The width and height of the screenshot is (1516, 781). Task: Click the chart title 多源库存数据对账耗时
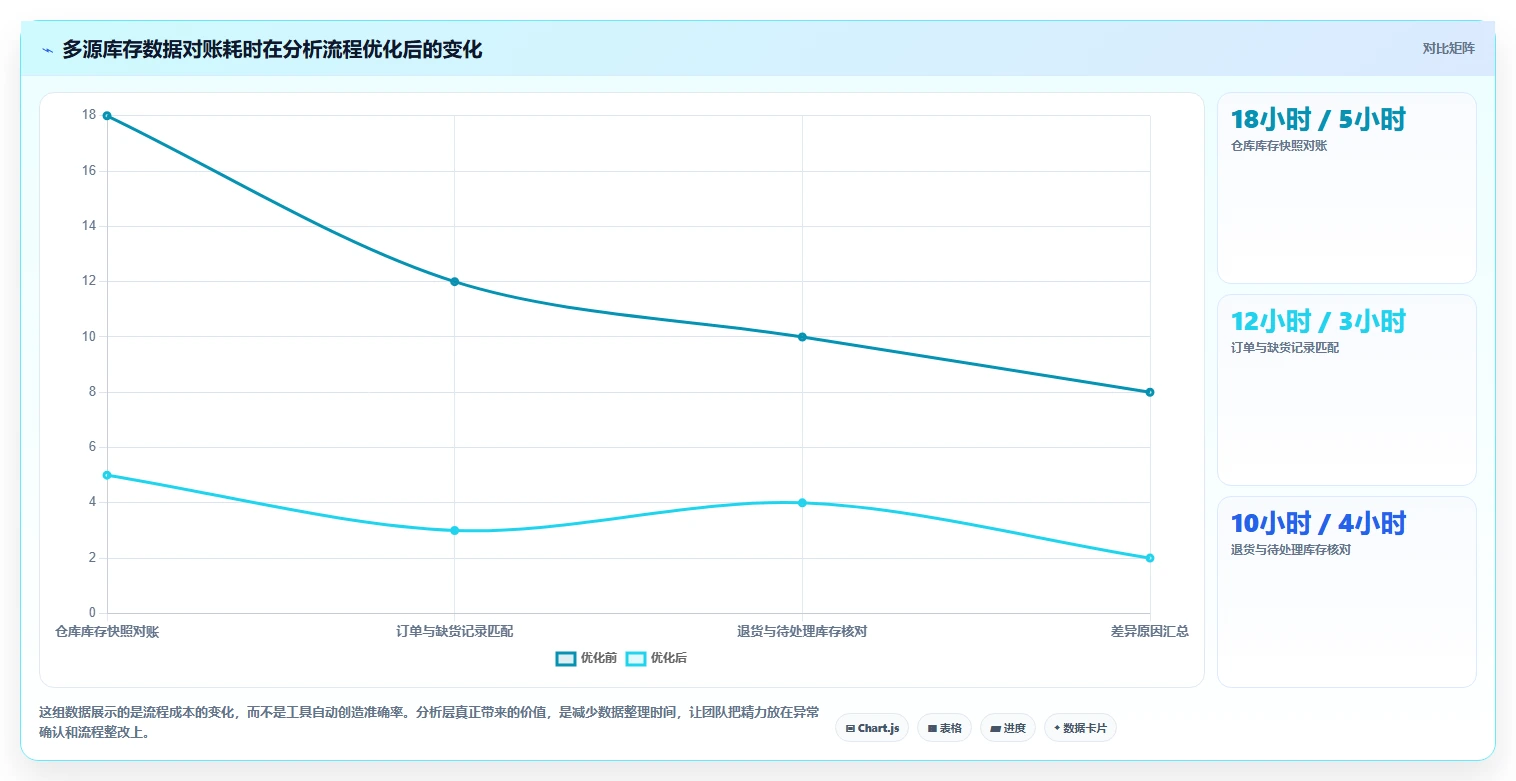click(x=272, y=49)
